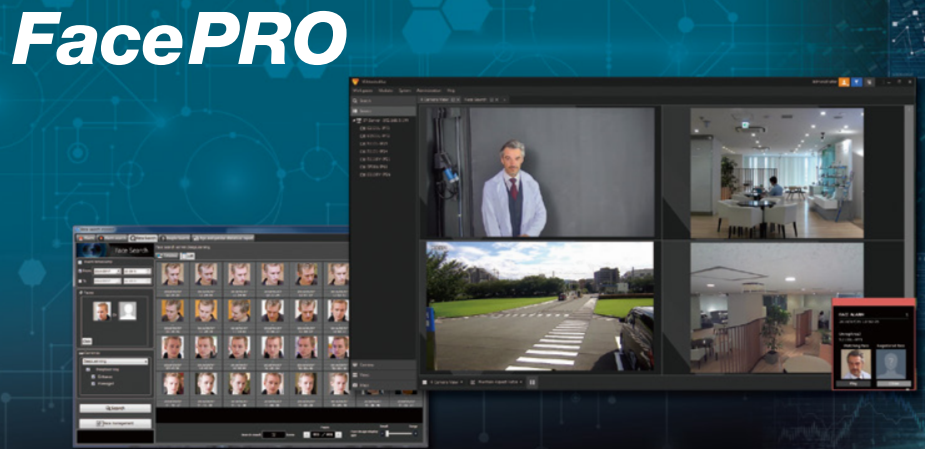Image resolution: width=925 pixels, height=449 pixels.
Task: Click the magnifier icon in the sidebar Search box
Action: [355, 101]
